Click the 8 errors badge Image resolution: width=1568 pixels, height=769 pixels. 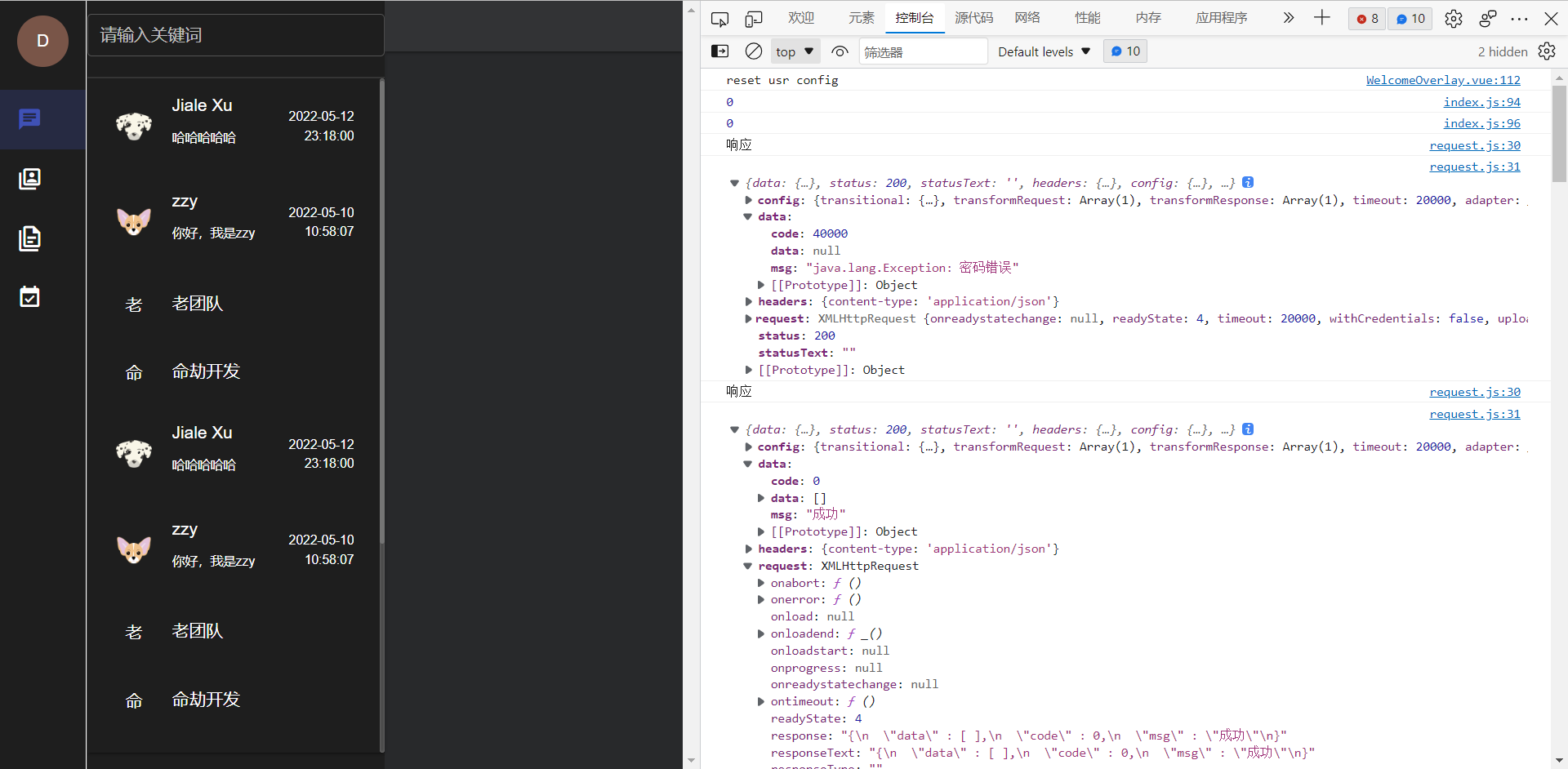click(1366, 18)
